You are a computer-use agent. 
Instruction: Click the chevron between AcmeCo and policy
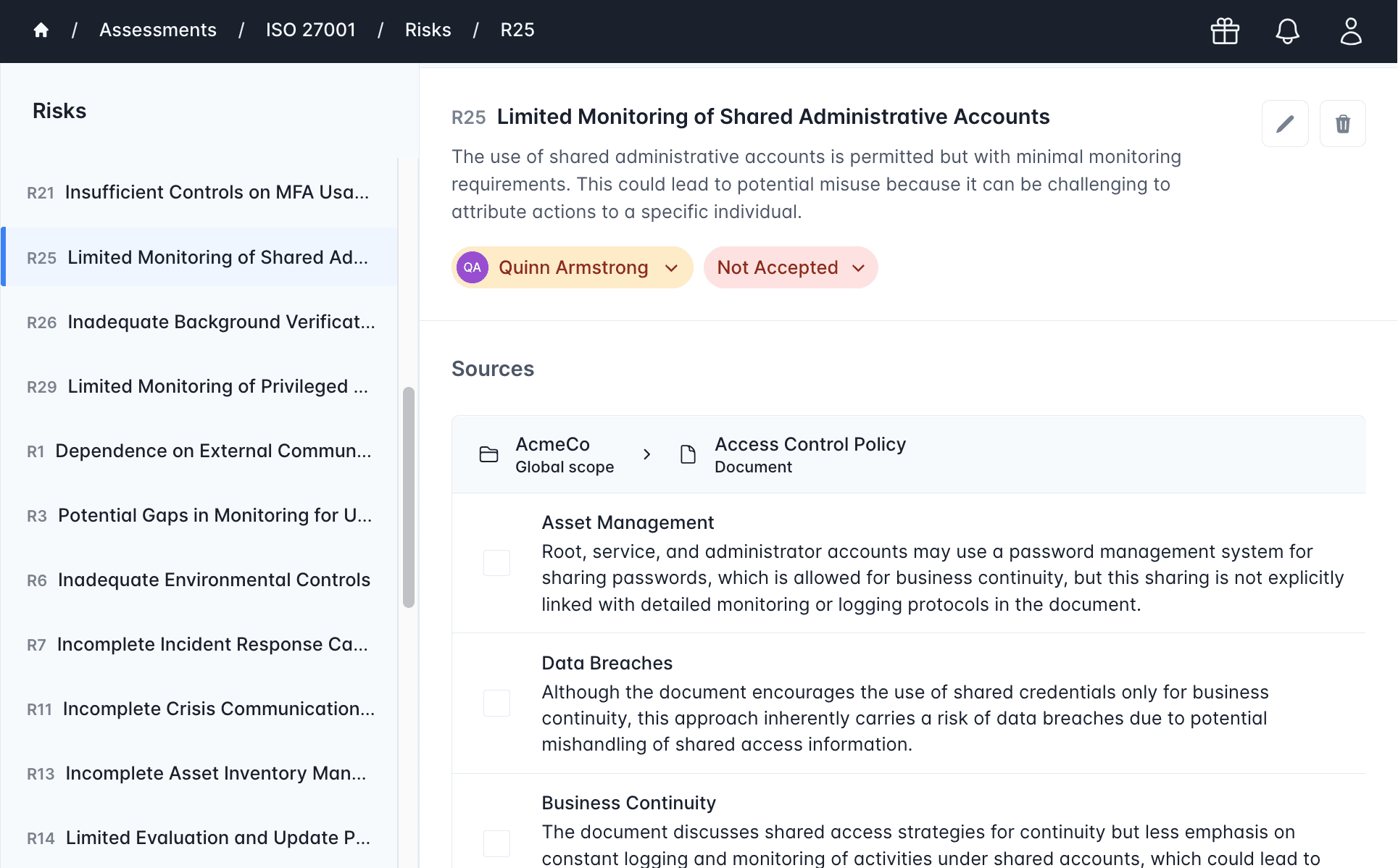pyautogui.click(x=646, y=454)
